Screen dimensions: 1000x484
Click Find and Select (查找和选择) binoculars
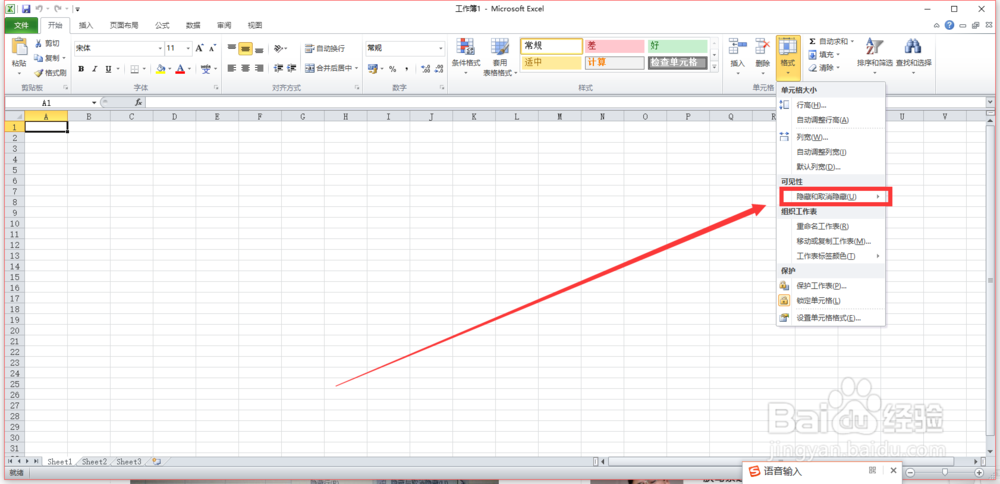point(913,46)
